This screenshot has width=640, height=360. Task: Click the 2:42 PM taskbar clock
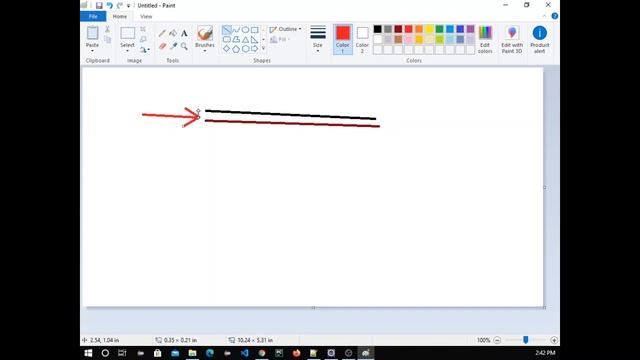point(545,353)
